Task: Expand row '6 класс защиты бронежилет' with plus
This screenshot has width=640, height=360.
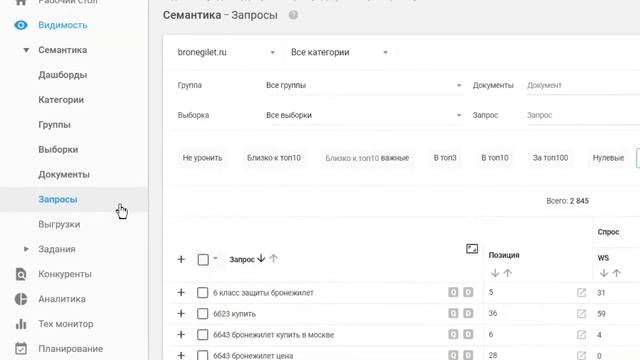Action: tap(181, 292)
